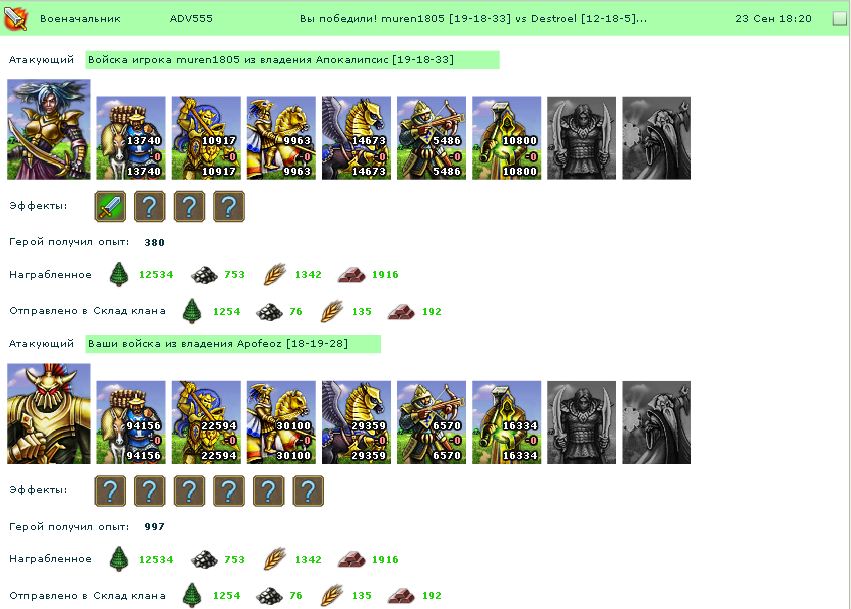This screenshot has width=851, height=609.
Task: Click the sixth unknown effect of Apofeoz army
Action: coord(308,491)
